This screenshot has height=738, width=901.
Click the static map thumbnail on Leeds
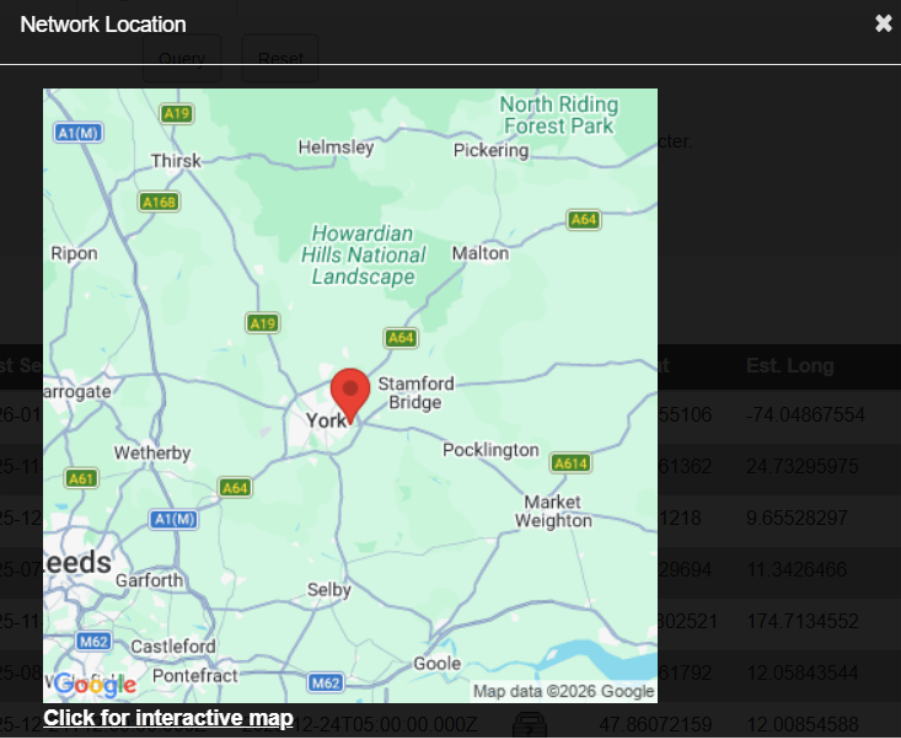(x=78, y=562)
